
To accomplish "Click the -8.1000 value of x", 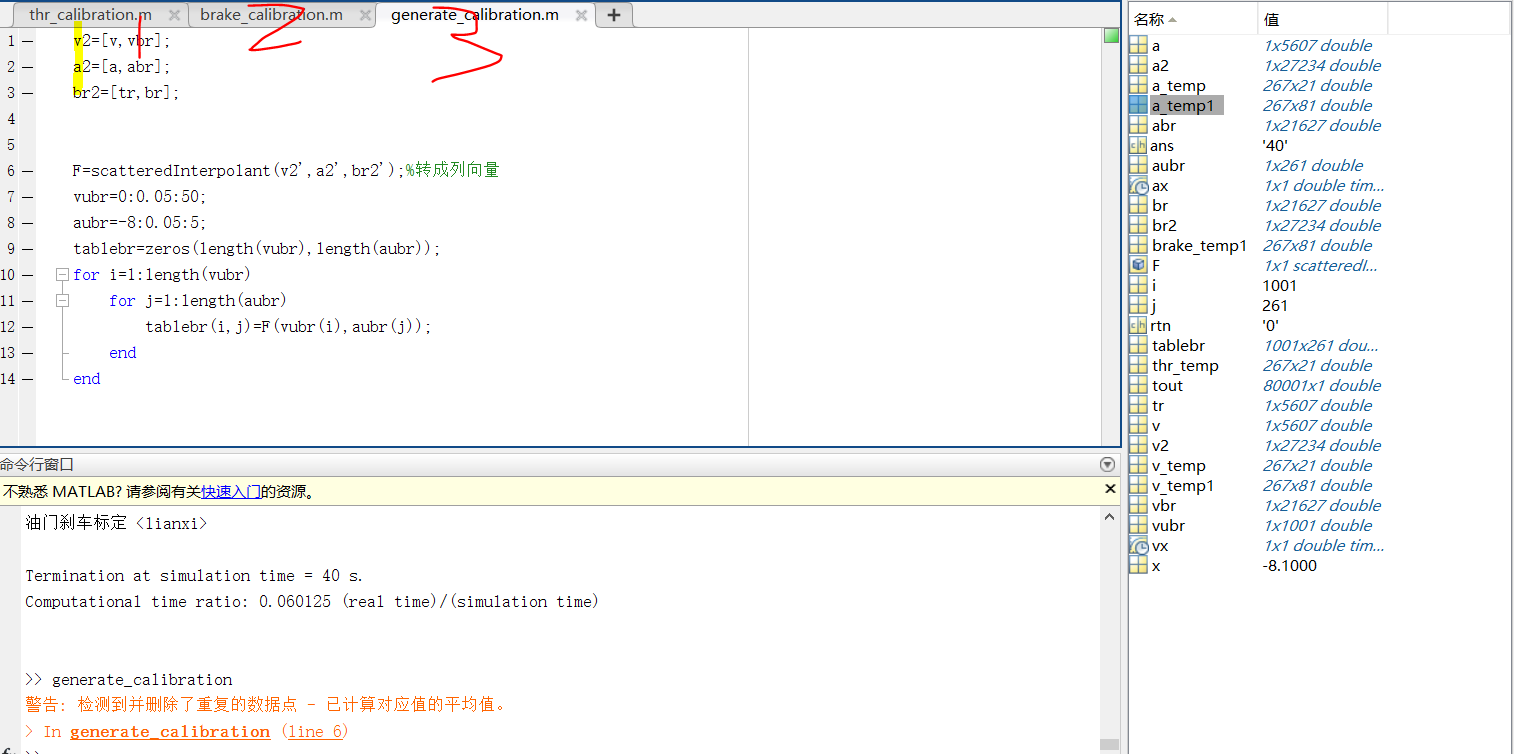I will tap(1290, 565).
